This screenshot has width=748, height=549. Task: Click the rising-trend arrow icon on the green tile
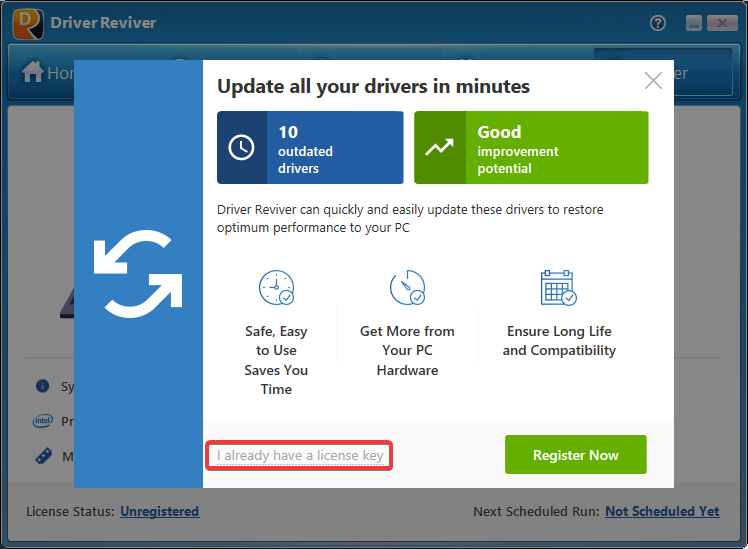point(439,147)
